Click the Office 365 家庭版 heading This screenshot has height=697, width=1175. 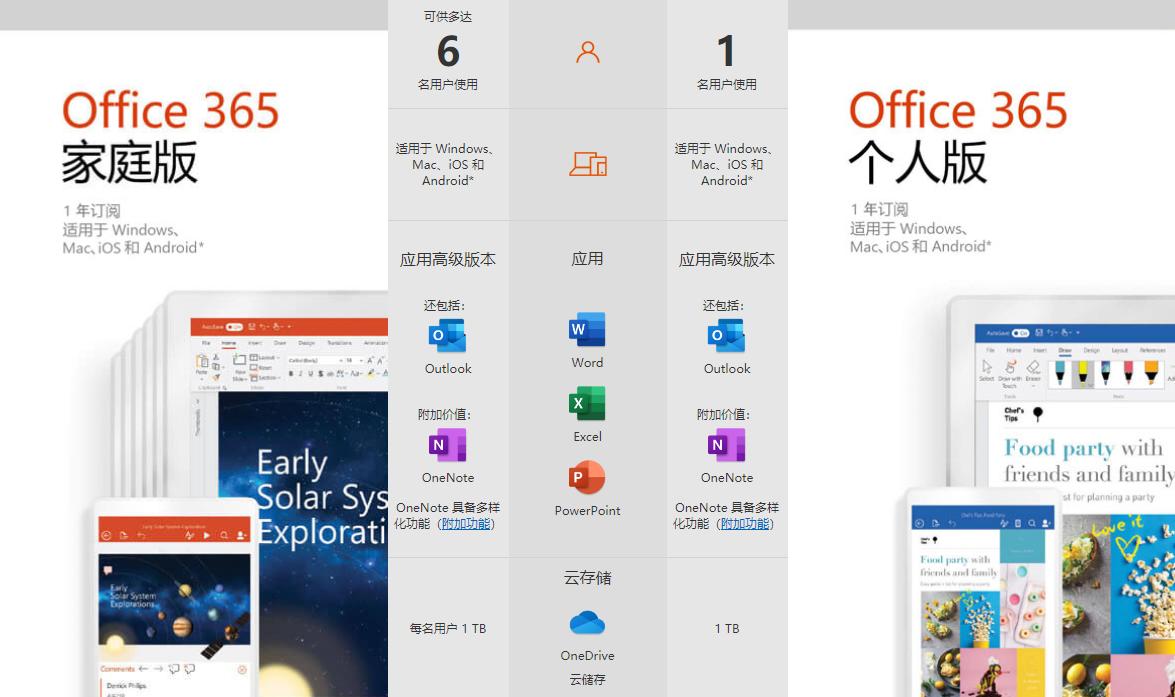(x=170, y=137)
